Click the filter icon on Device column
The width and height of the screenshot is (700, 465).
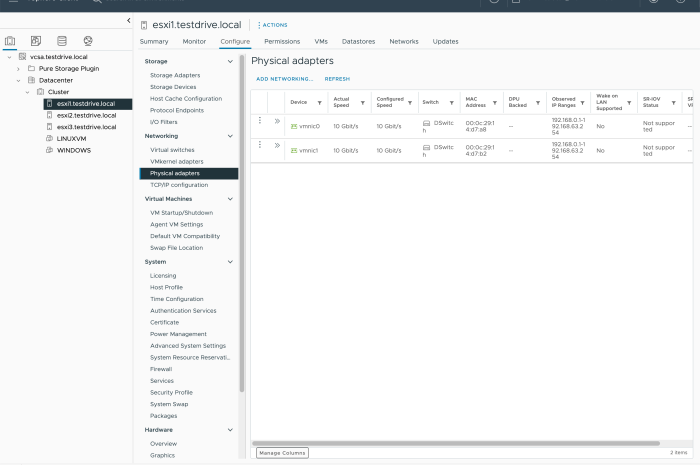pyautogui.click(x=320, y=102)
